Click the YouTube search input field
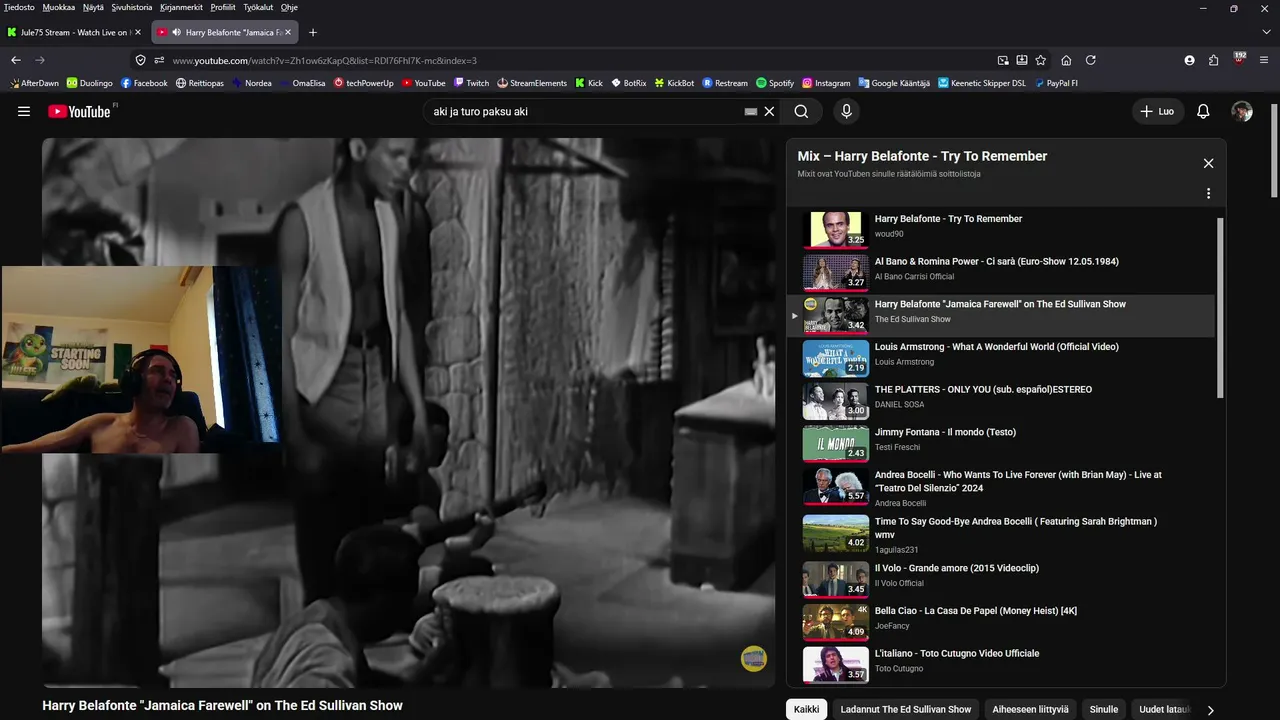This screenshot has height=720, width=1280. coord(587,112)
